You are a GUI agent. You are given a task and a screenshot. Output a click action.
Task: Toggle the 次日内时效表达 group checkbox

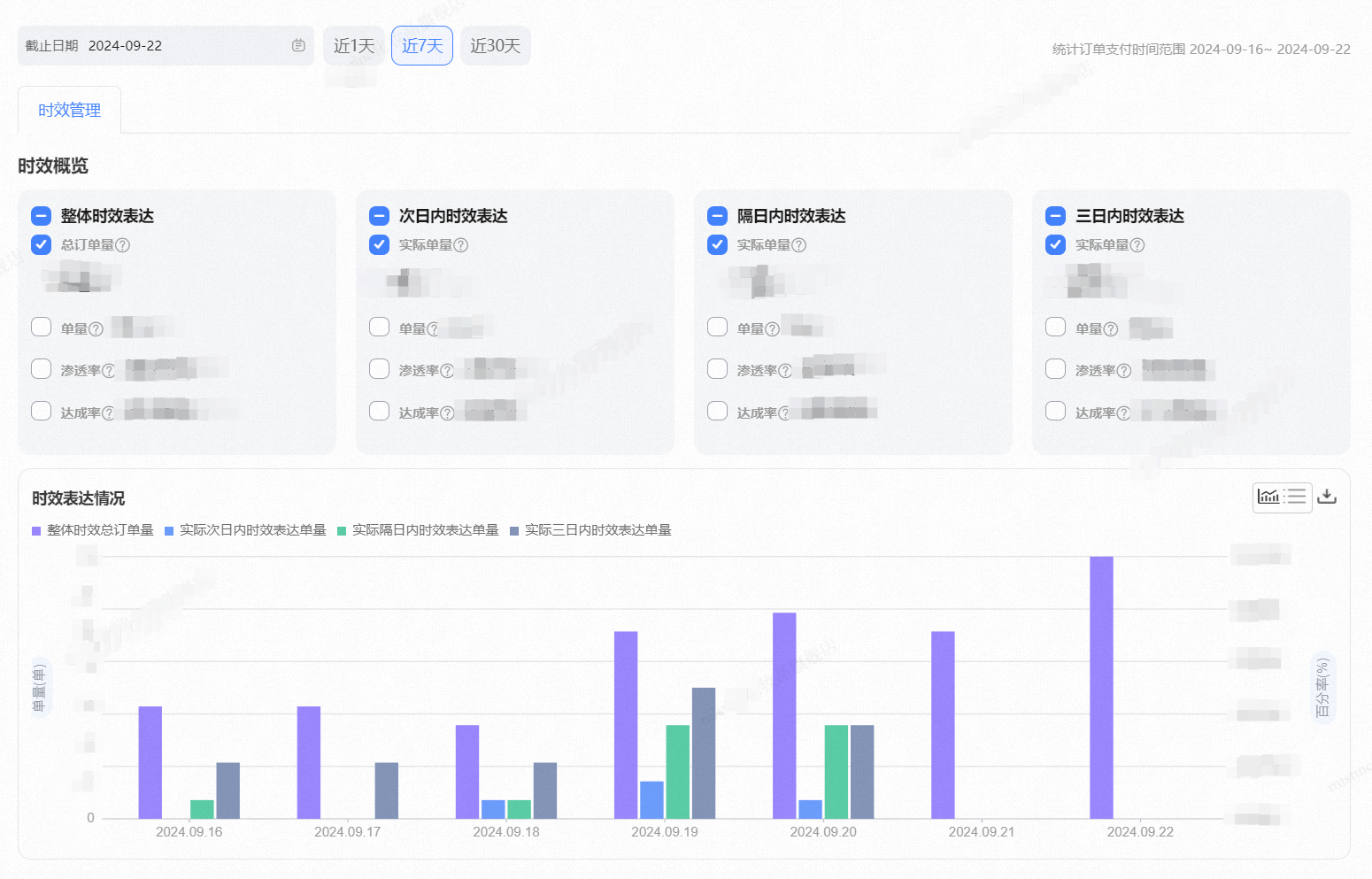[x=379, y=216]
